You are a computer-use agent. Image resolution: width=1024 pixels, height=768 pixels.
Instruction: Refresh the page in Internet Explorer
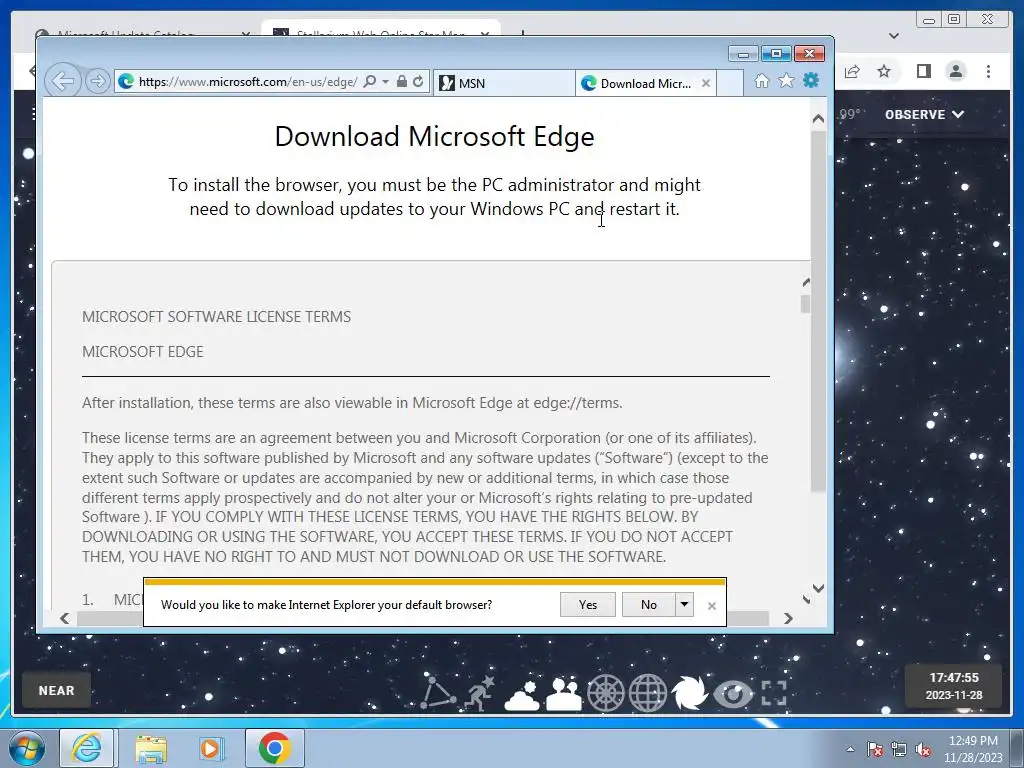pyautogui.click(x=418, y=81)
